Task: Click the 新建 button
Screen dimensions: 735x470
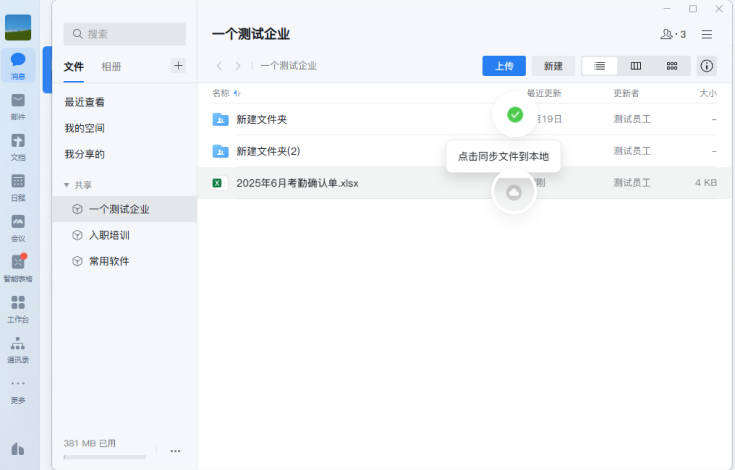Action: 553,66
